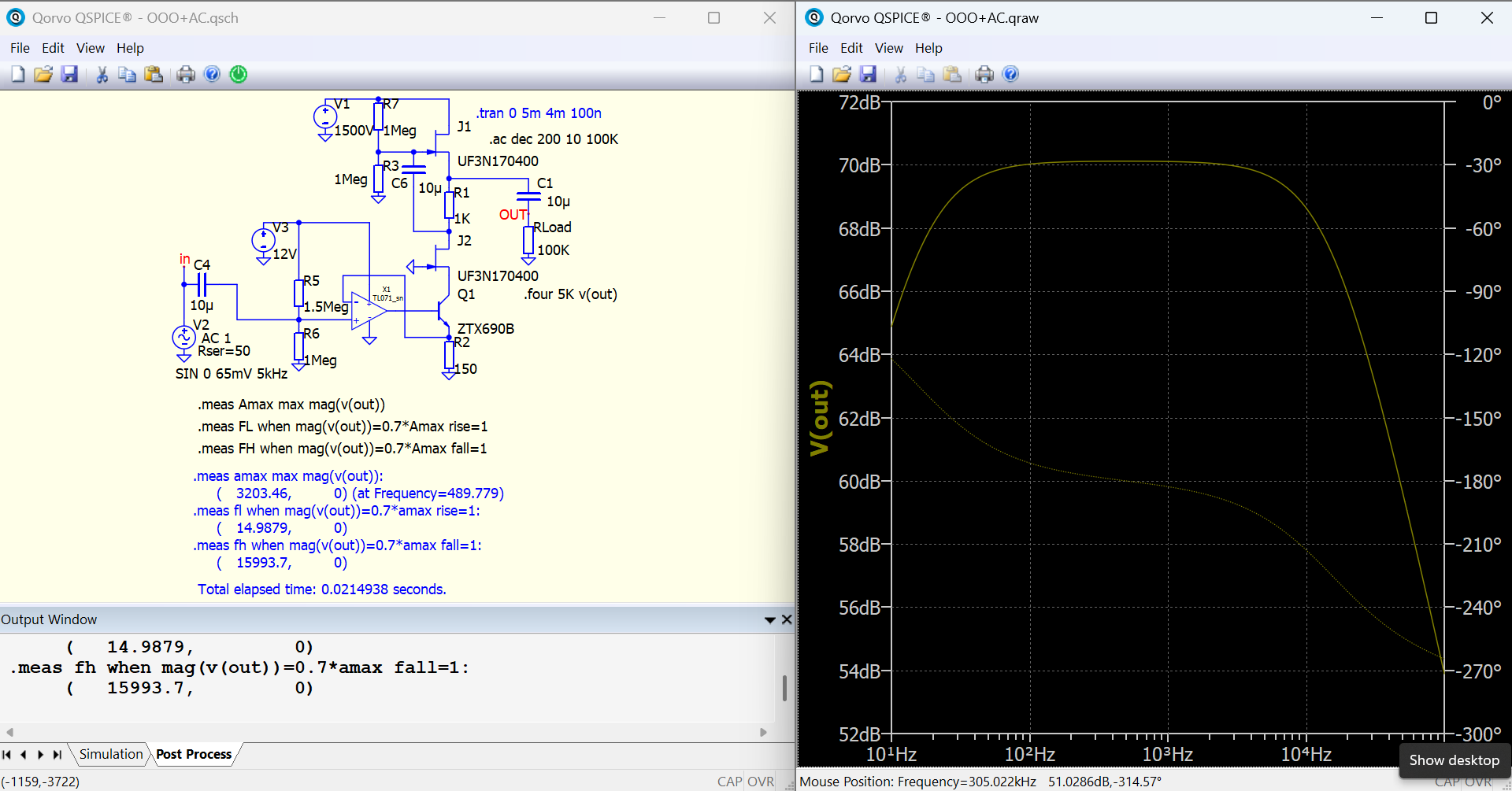The width and height of the screenshot is (1512, 791).
Task: Open Help menu in schematic window
Action: (x=130, y=48)
